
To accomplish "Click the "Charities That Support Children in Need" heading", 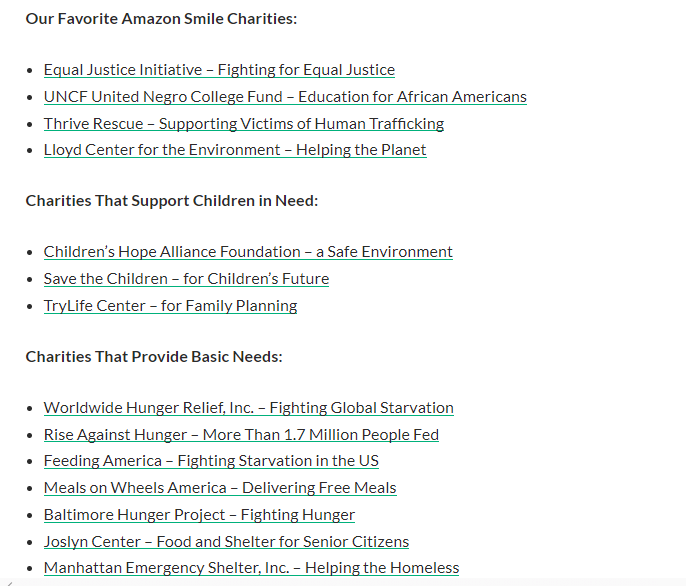I will coord(172,201).
